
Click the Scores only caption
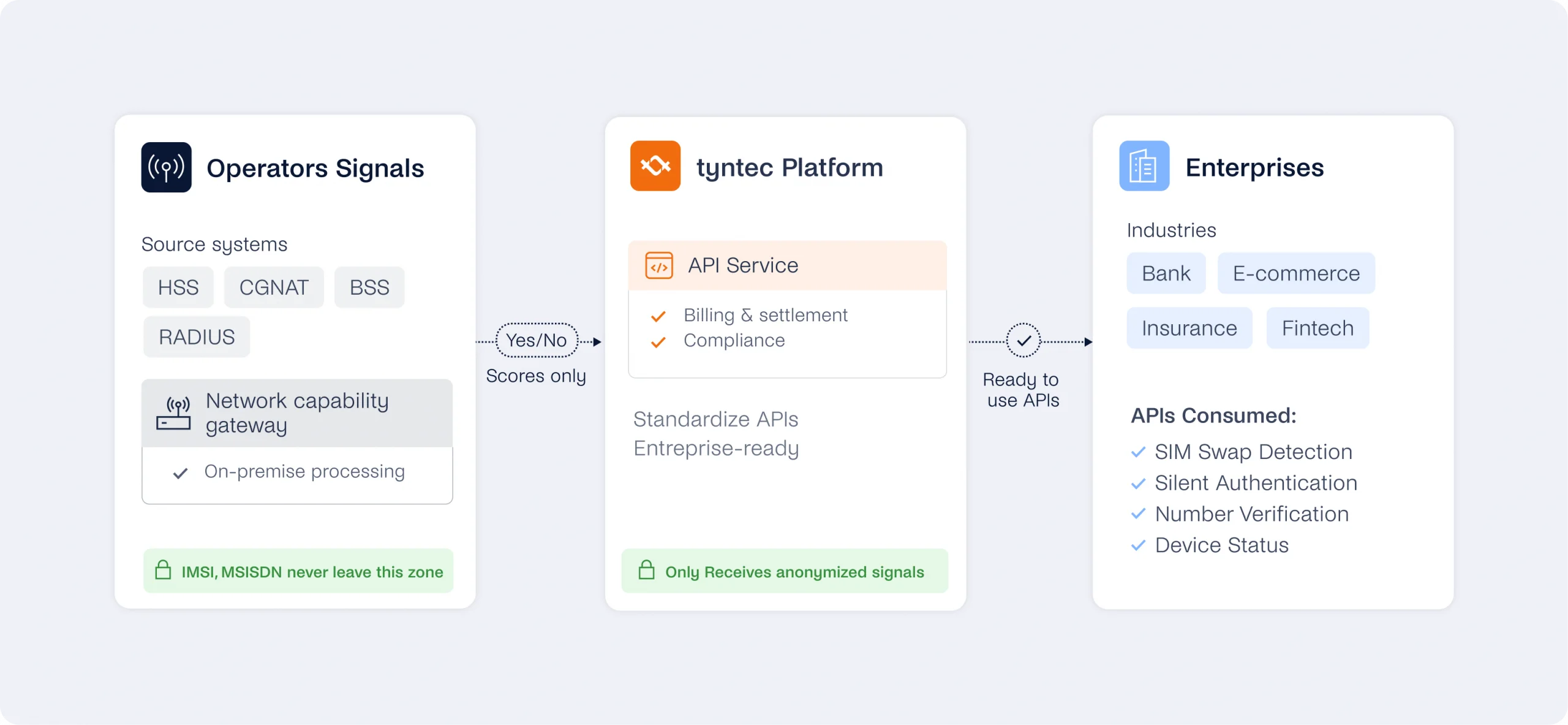536,376
